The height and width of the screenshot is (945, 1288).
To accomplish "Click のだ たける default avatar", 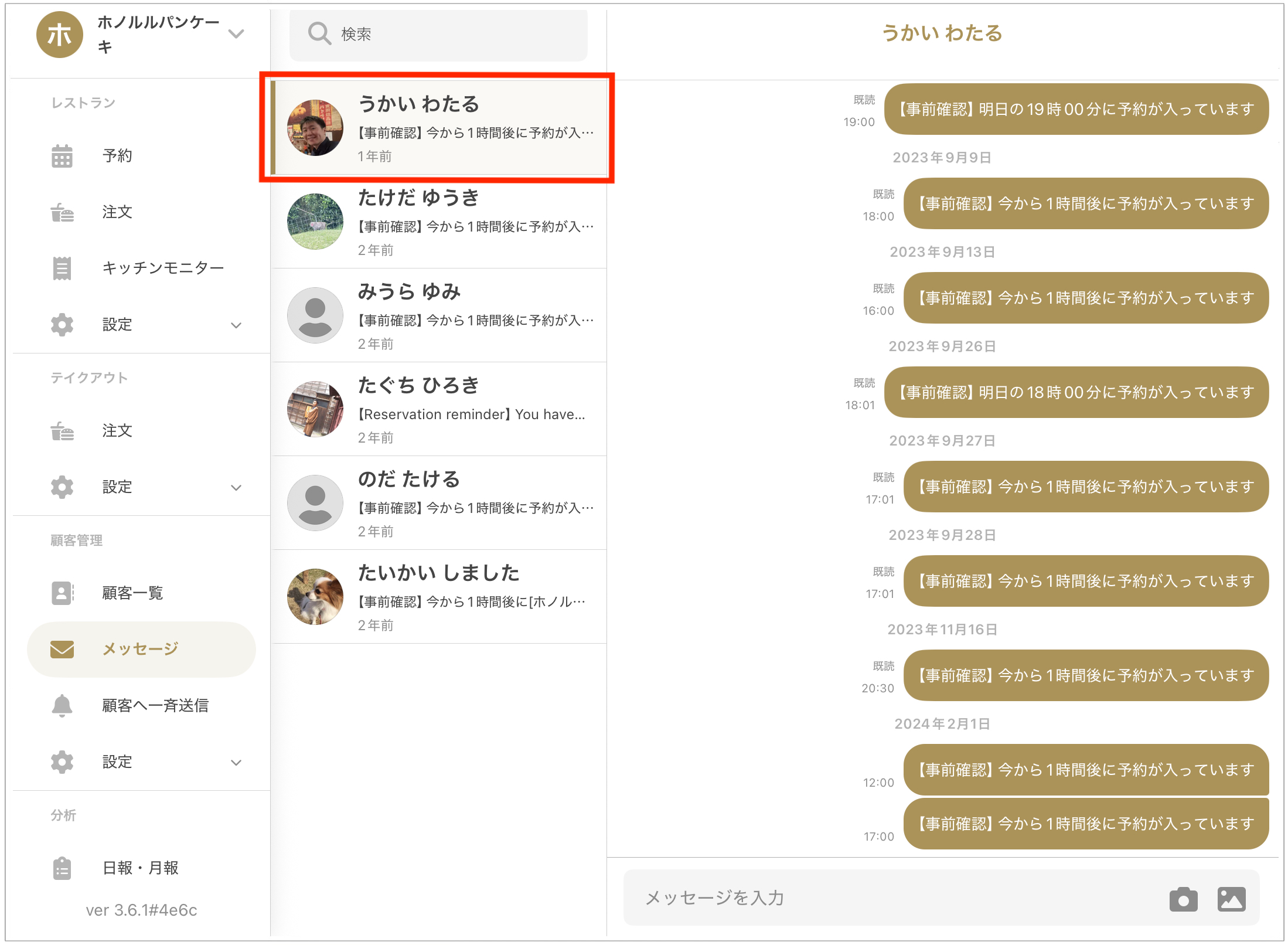I will 315,503.
